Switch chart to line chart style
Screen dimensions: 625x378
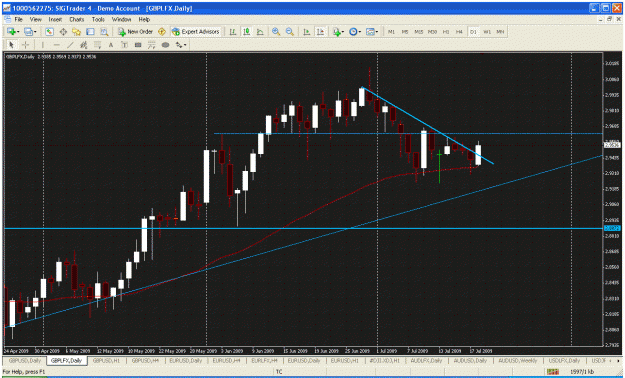click(260, 32)
